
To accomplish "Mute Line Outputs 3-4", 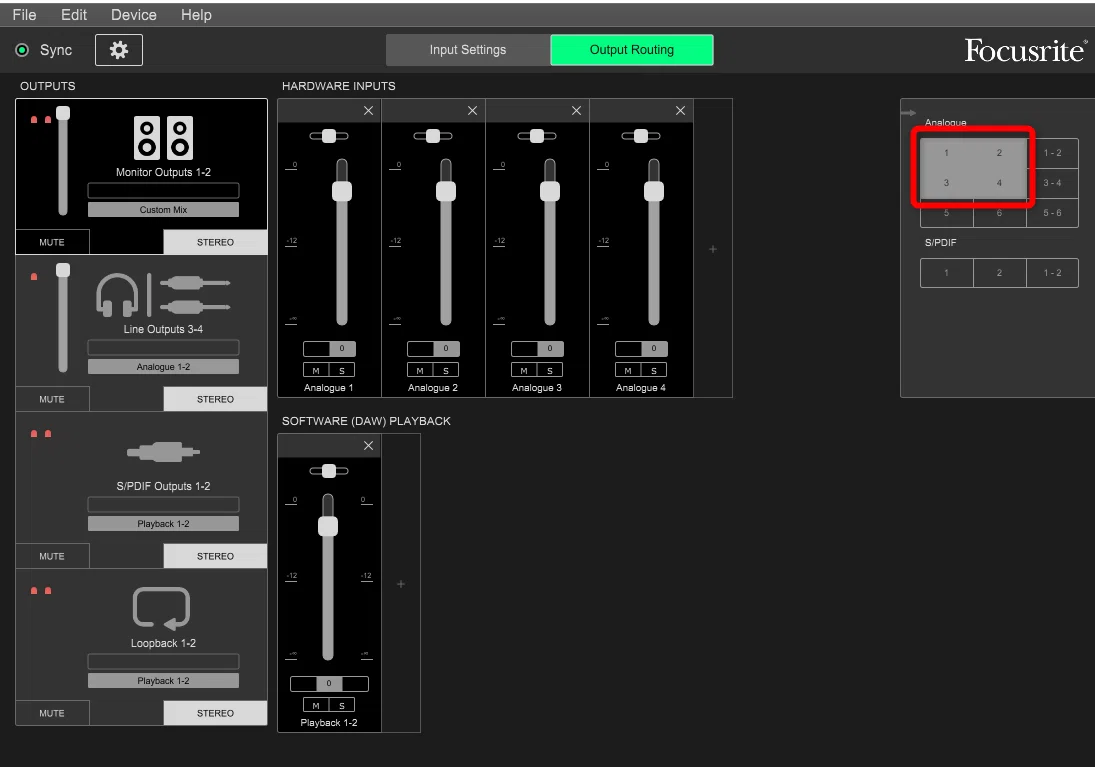I will coord(52,399).
